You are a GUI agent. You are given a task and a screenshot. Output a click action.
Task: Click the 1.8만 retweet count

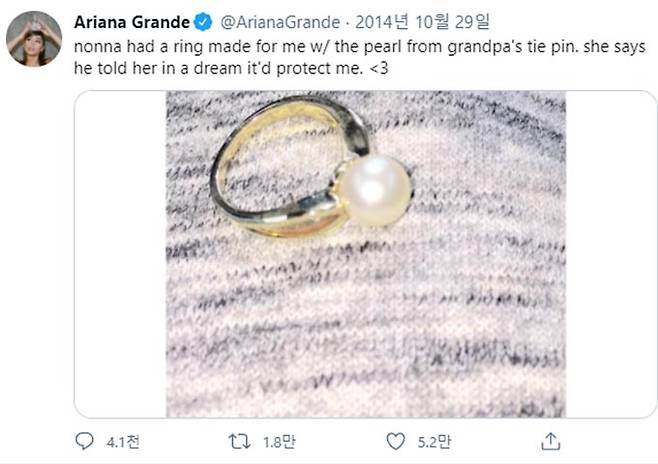[274, 441]
